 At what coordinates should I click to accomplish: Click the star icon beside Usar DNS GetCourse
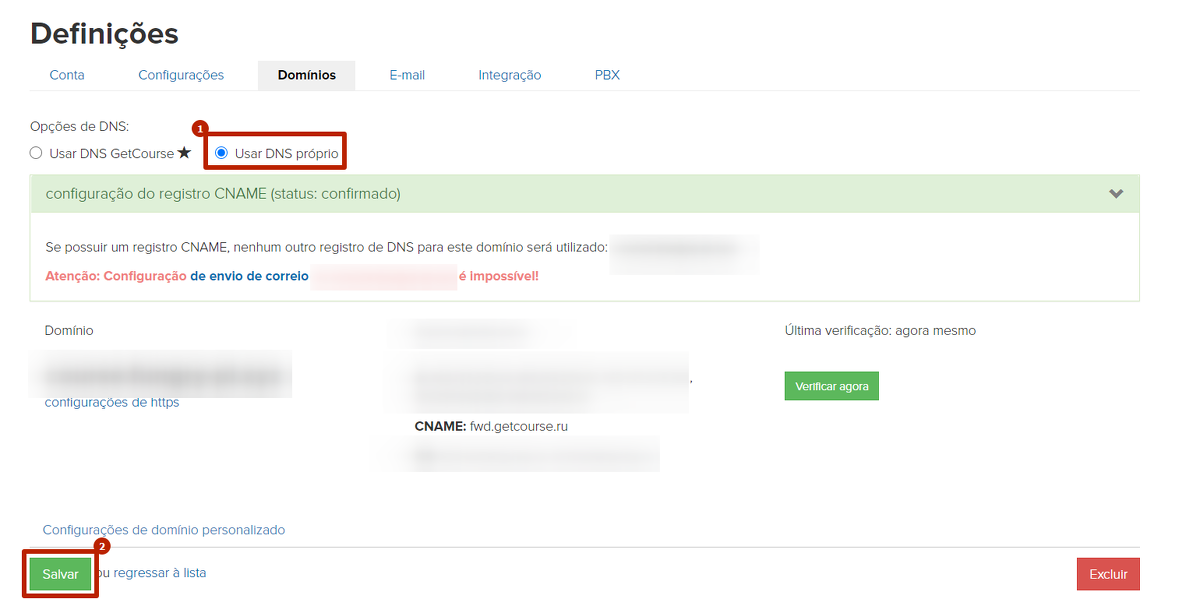click(x=184, y=153)
